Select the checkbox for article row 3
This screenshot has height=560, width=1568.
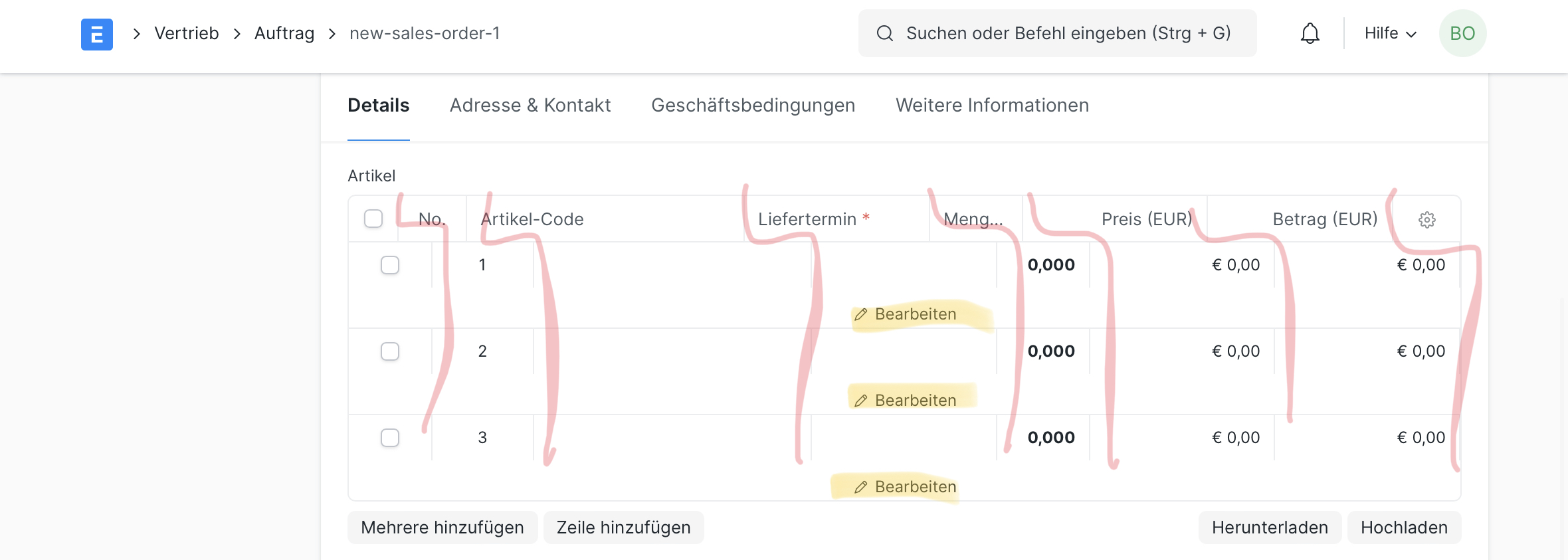(x=390, y=437)
